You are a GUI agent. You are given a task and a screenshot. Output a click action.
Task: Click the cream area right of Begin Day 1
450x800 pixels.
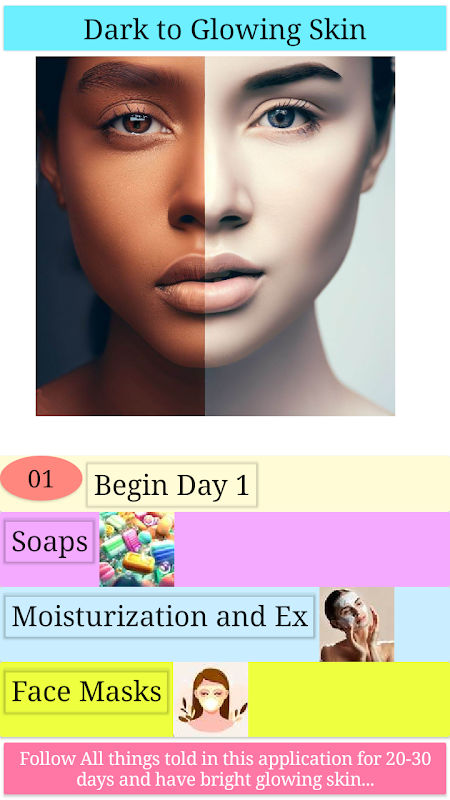coord(354,484)
